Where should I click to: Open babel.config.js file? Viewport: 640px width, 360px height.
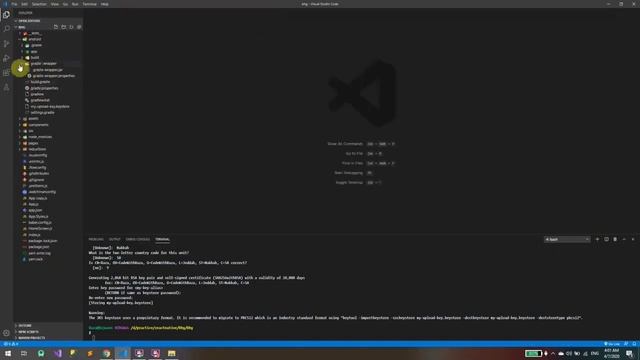point(40,222)
